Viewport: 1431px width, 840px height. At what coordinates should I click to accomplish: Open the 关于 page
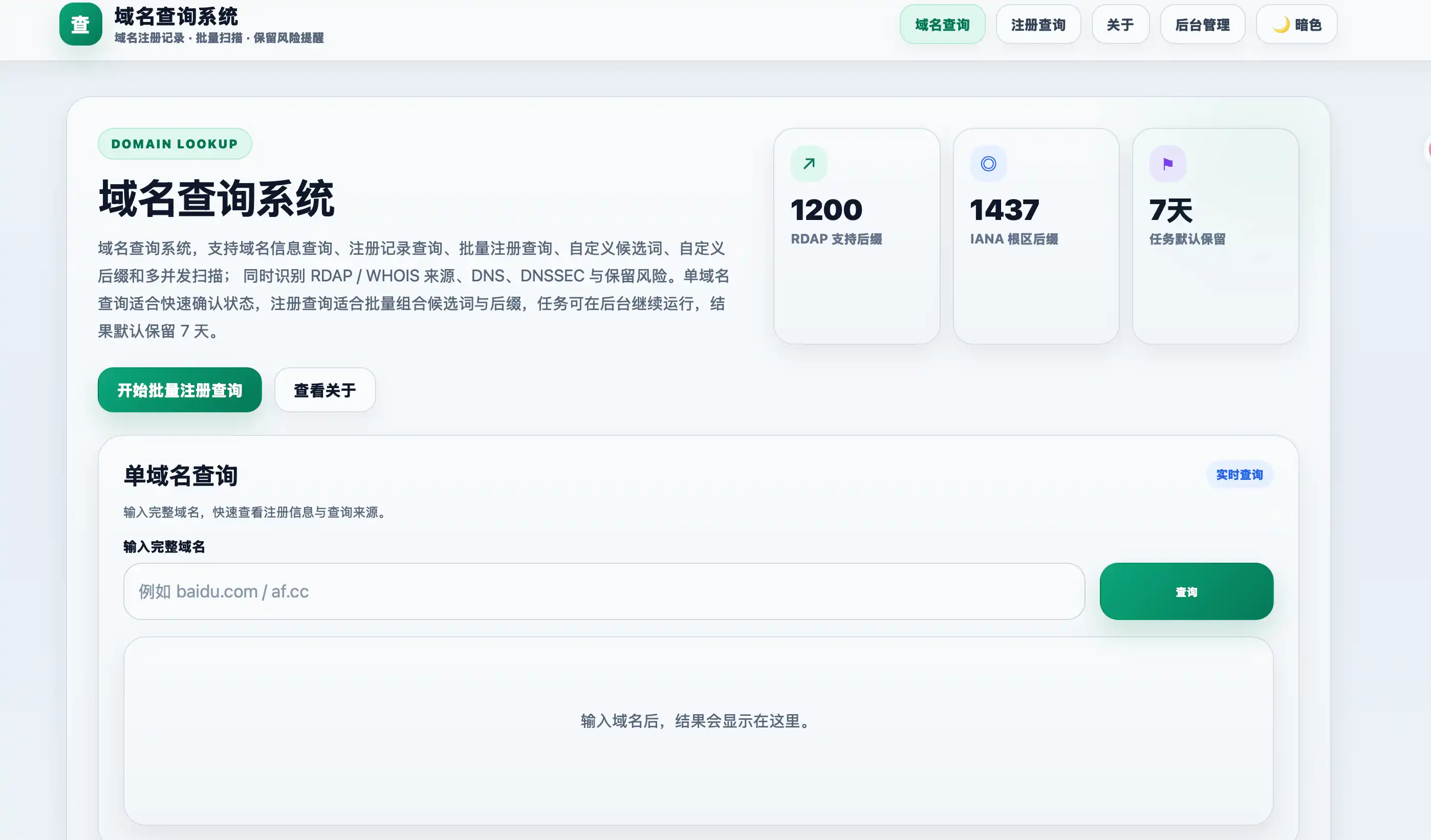pyautogui.click(x=1120, y=25)
